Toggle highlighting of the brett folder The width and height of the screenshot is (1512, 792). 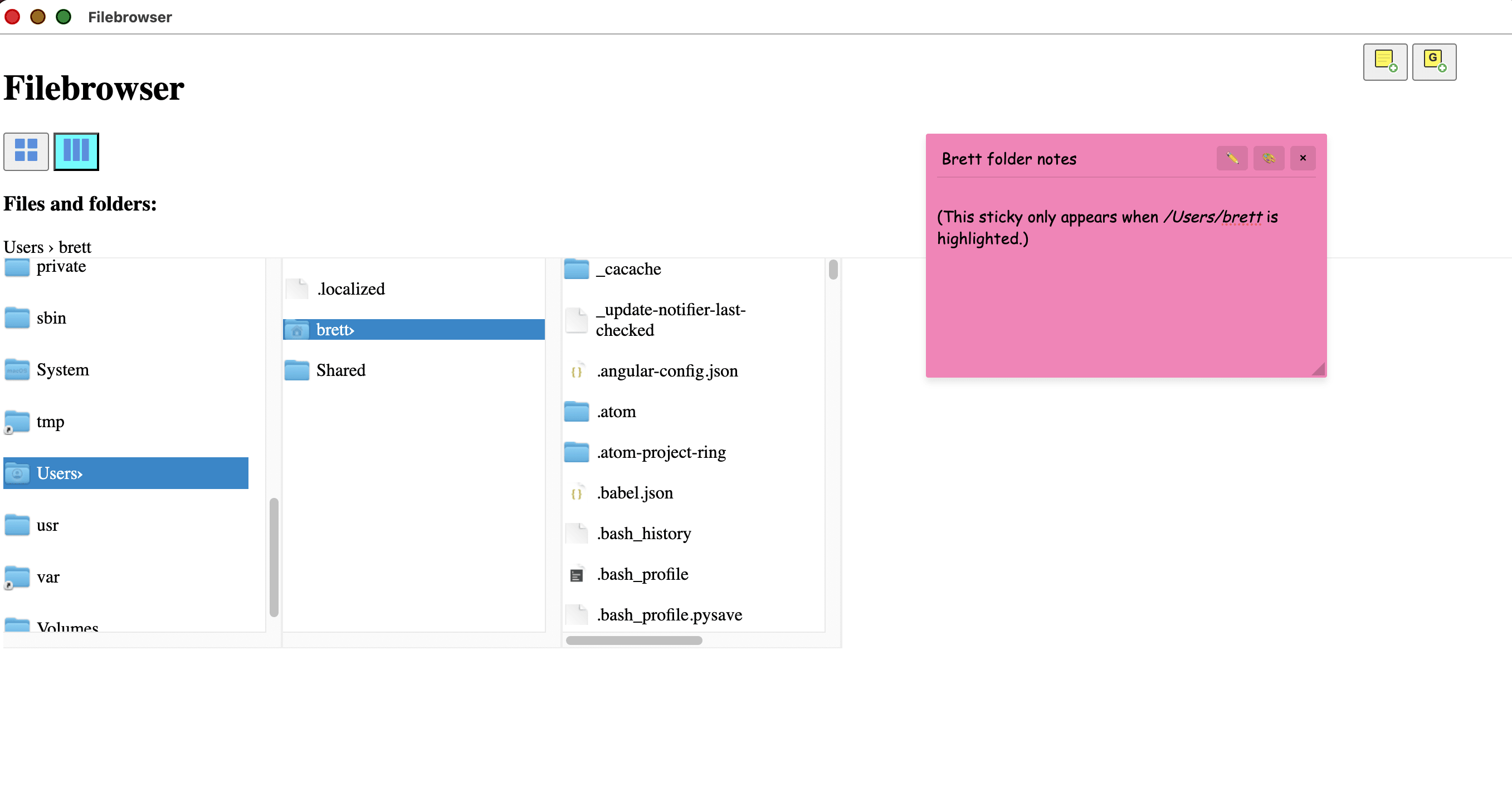[x=332, y=329]
